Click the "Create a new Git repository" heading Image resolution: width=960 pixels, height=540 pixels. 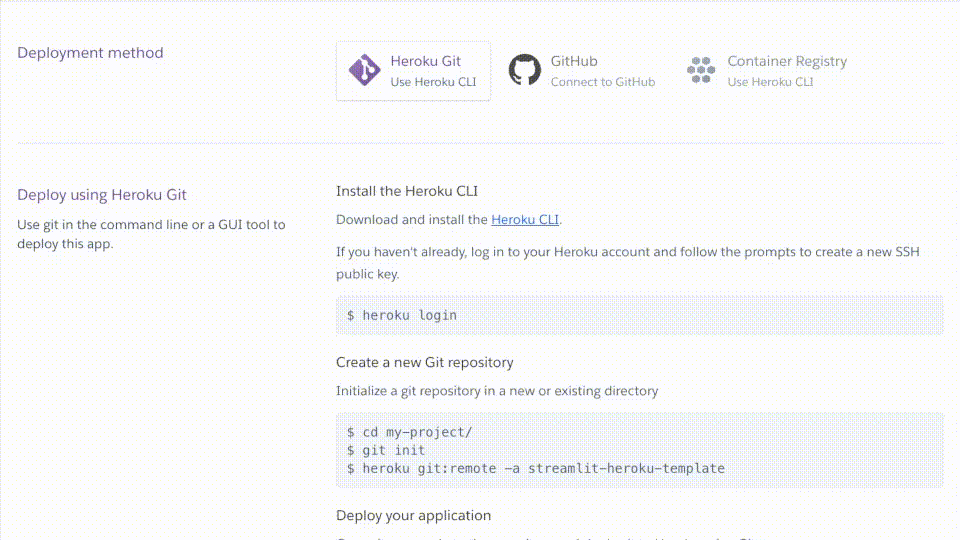click(x=425, y=362)
